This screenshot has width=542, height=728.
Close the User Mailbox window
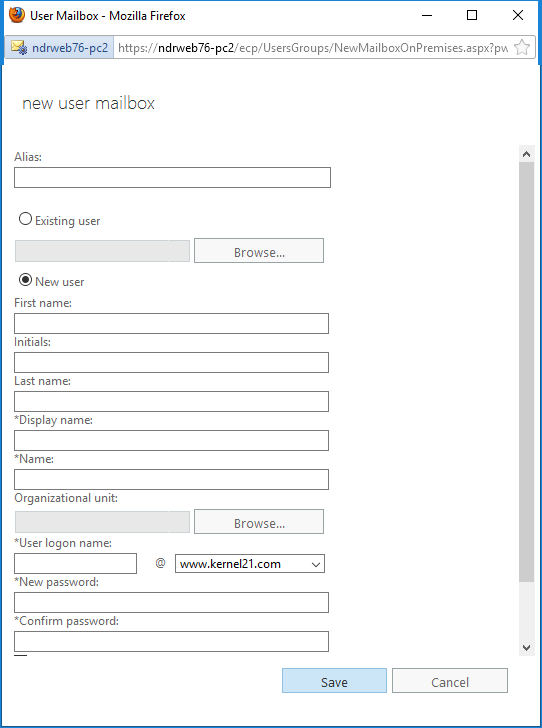tap(518, 15)
